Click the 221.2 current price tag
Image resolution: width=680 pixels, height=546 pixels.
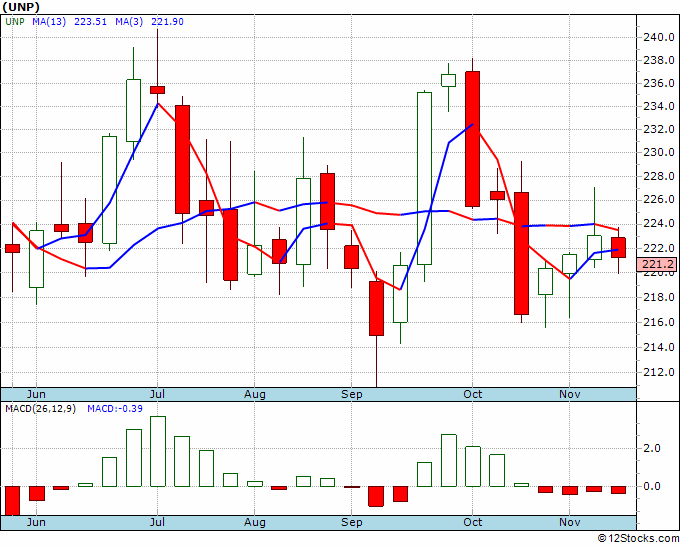657,264
